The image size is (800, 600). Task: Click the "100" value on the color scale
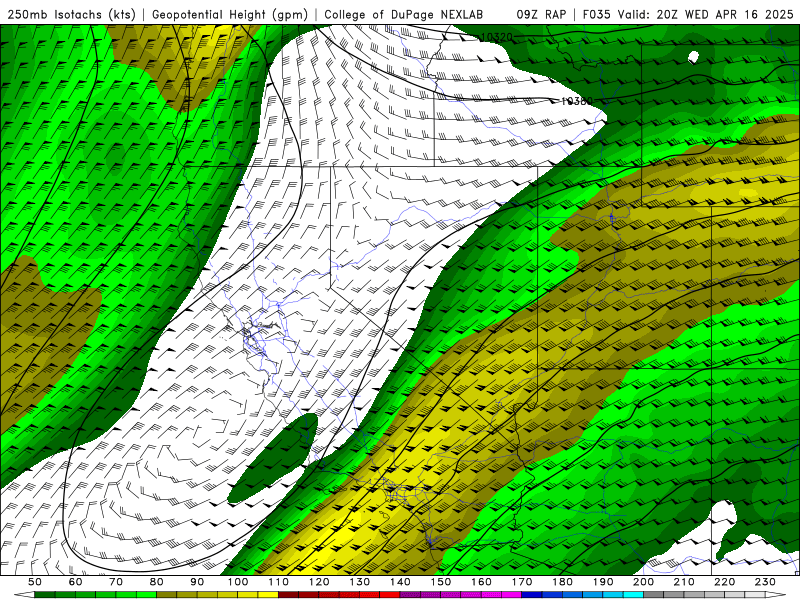[x=238, y=582]
